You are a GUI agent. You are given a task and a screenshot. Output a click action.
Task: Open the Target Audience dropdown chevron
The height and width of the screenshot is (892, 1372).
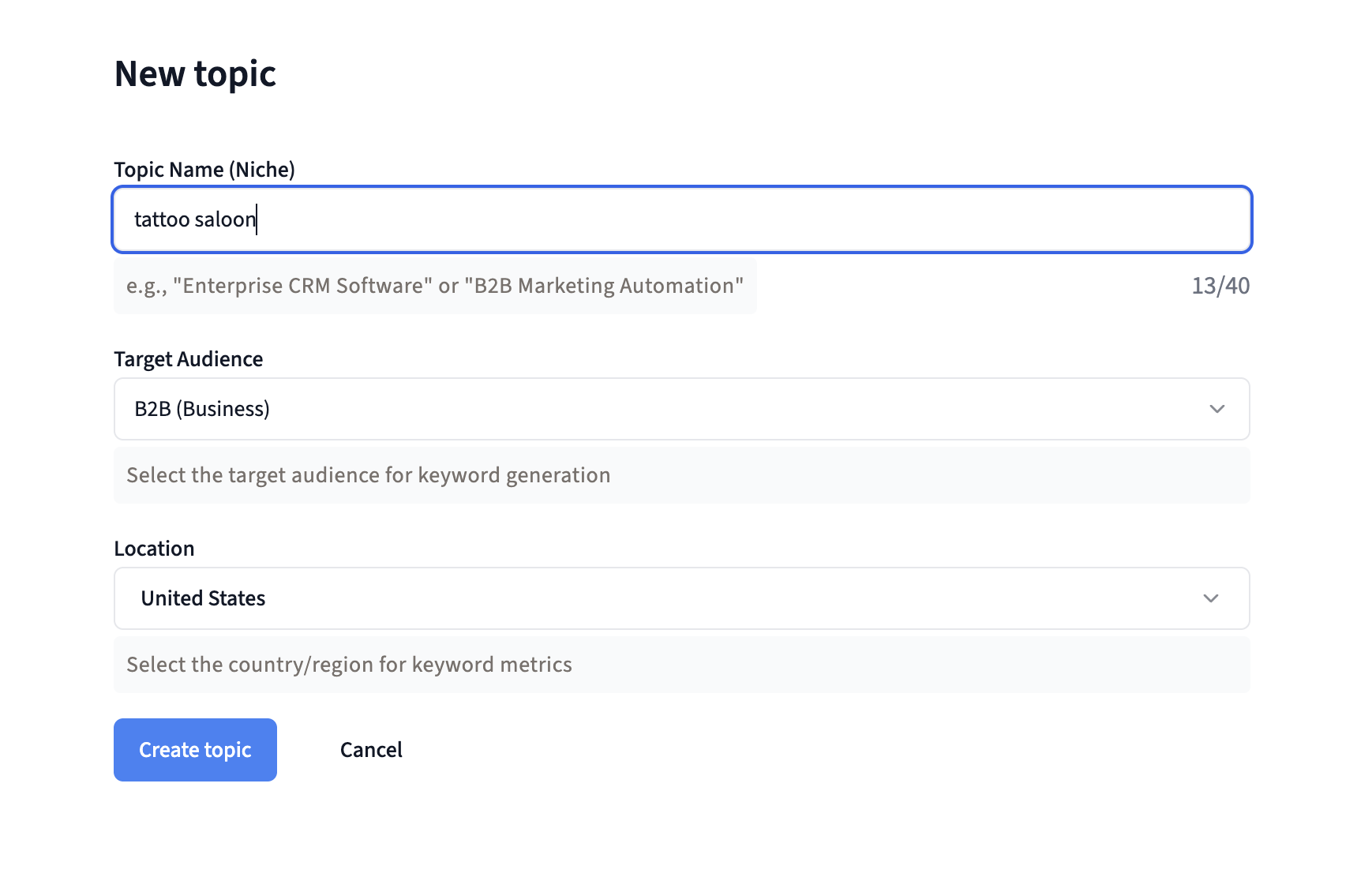click(x=1217, y=409)
